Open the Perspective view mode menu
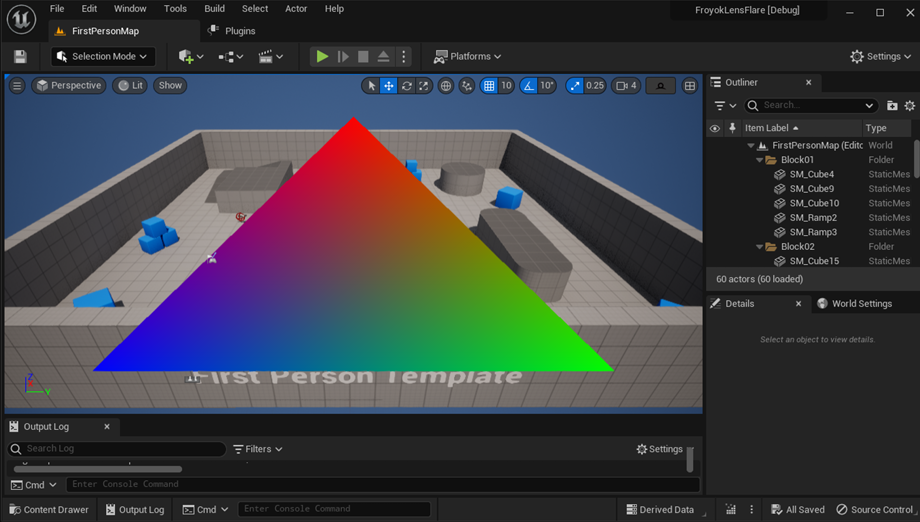The height and width of the screenshot is (522, 920). [69, 86]
